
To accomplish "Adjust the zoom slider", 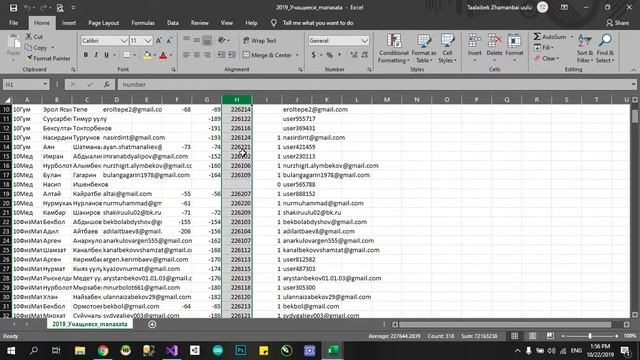I will 590,336.
